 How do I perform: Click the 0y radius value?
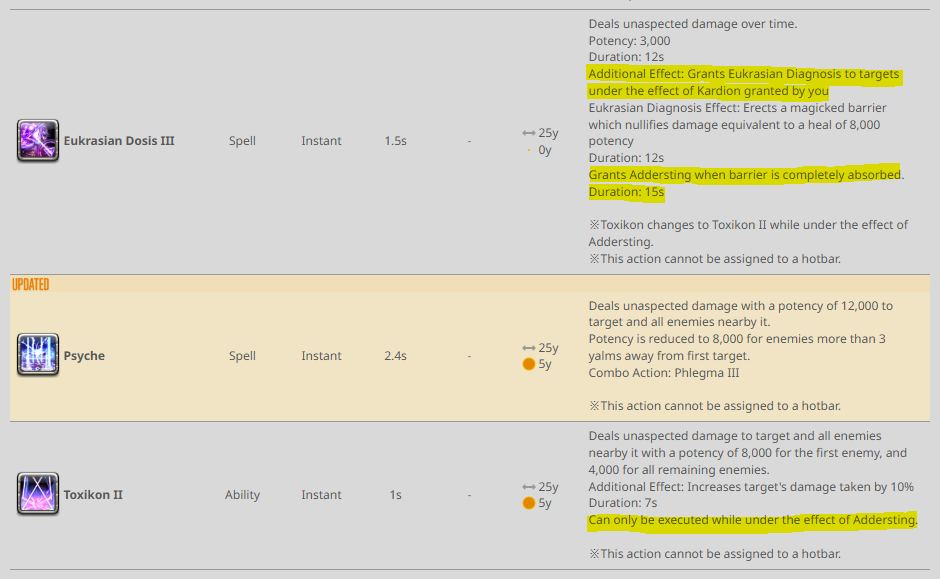544,149
